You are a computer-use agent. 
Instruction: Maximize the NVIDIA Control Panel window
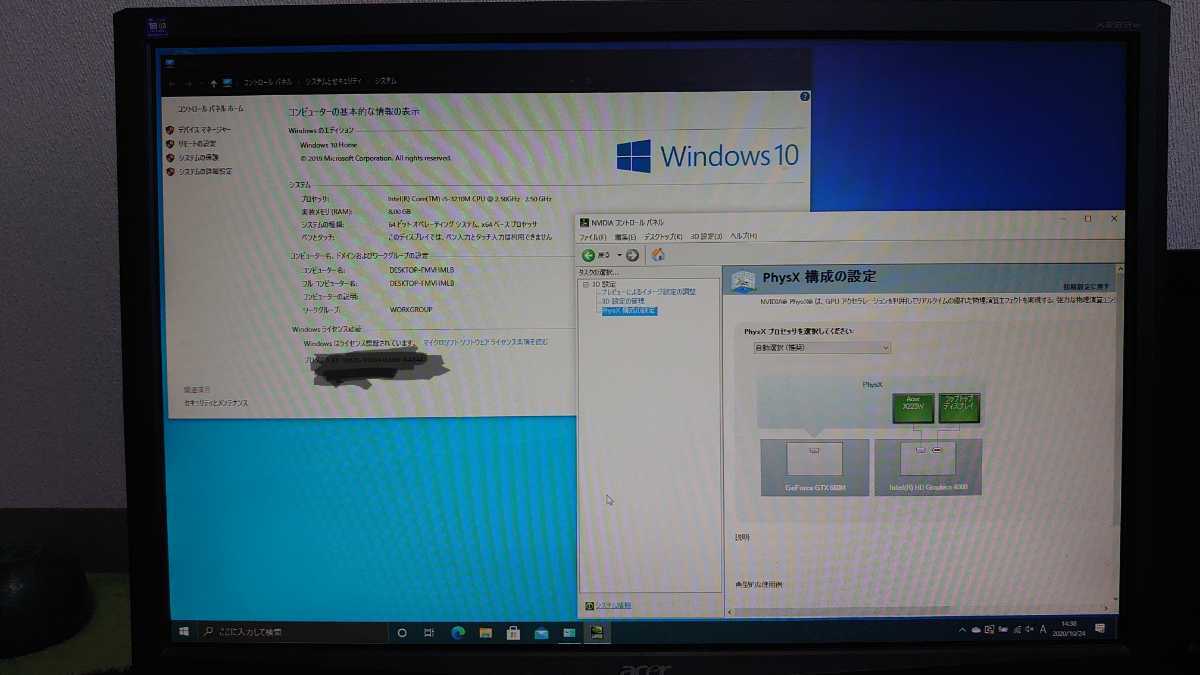1088,219
